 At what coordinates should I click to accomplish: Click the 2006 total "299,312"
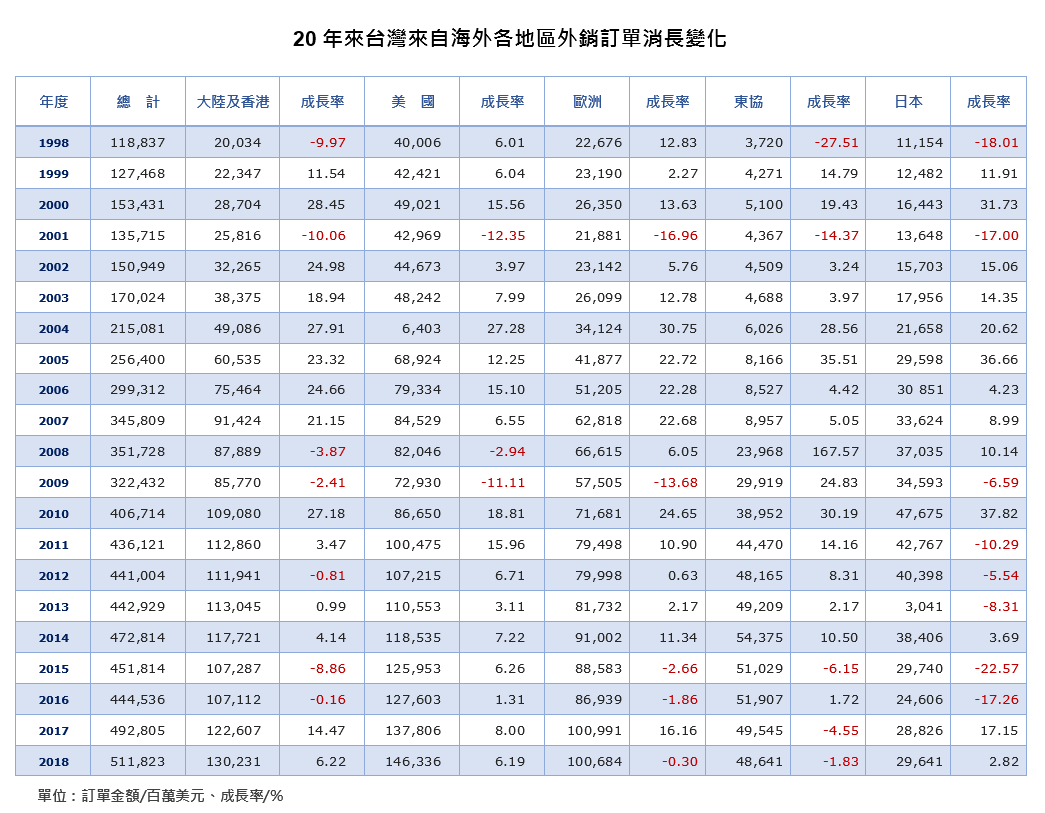137,390
